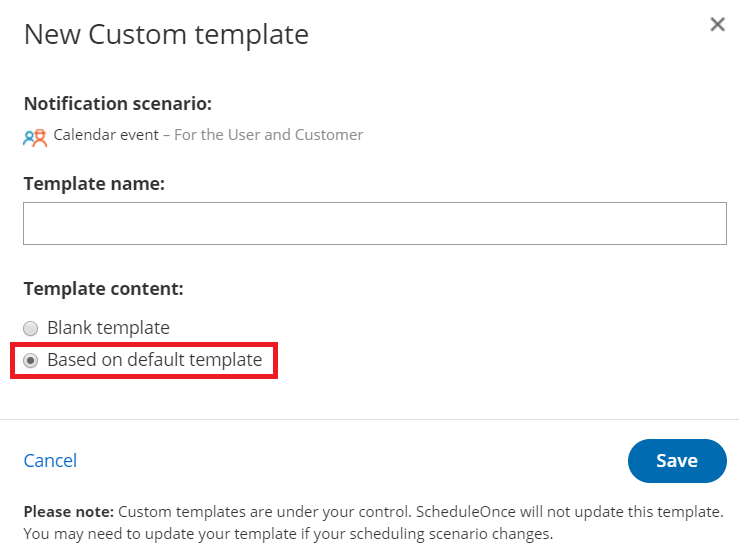
Task: Click the 'Based on default template' label text
Action: pyautogui.click(x=154, y=360)
